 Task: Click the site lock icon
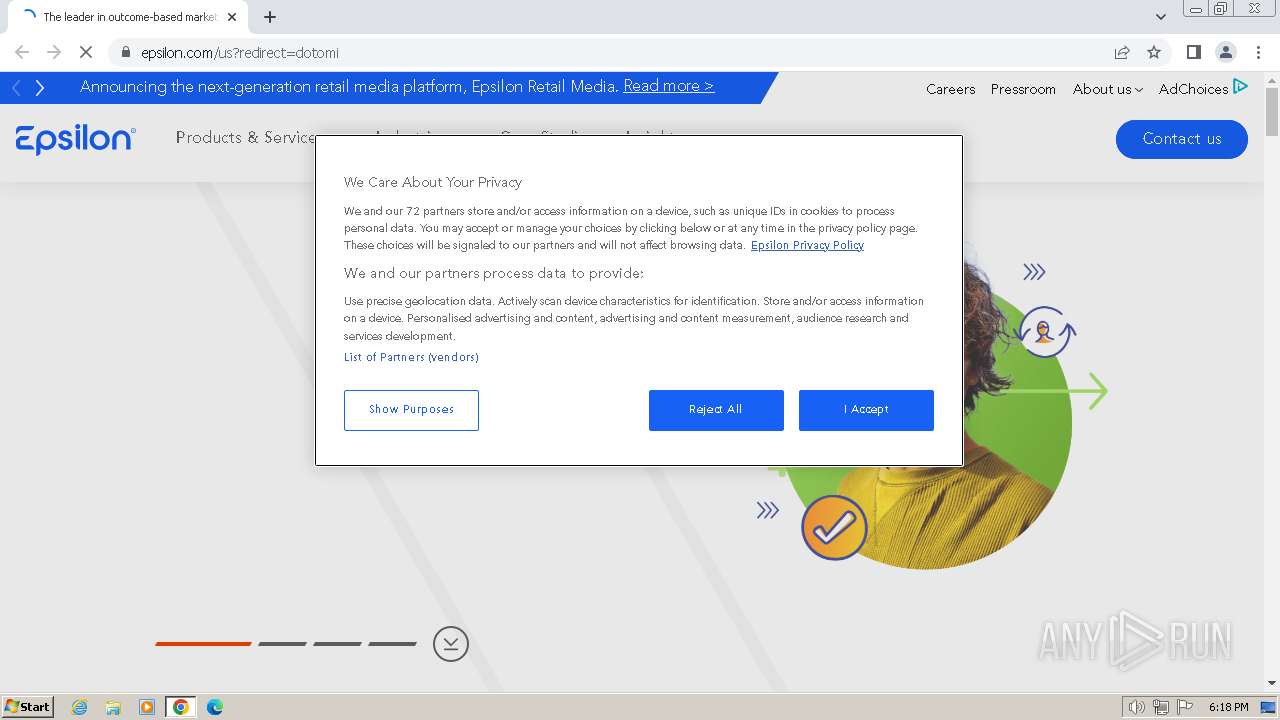(x=125, y=52)
